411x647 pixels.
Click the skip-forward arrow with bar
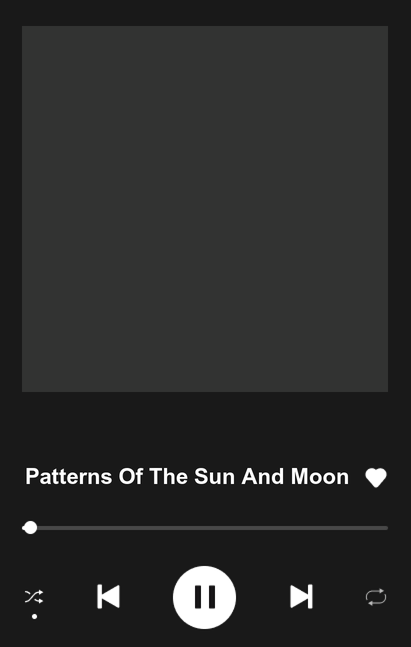[x=301, y=596]
